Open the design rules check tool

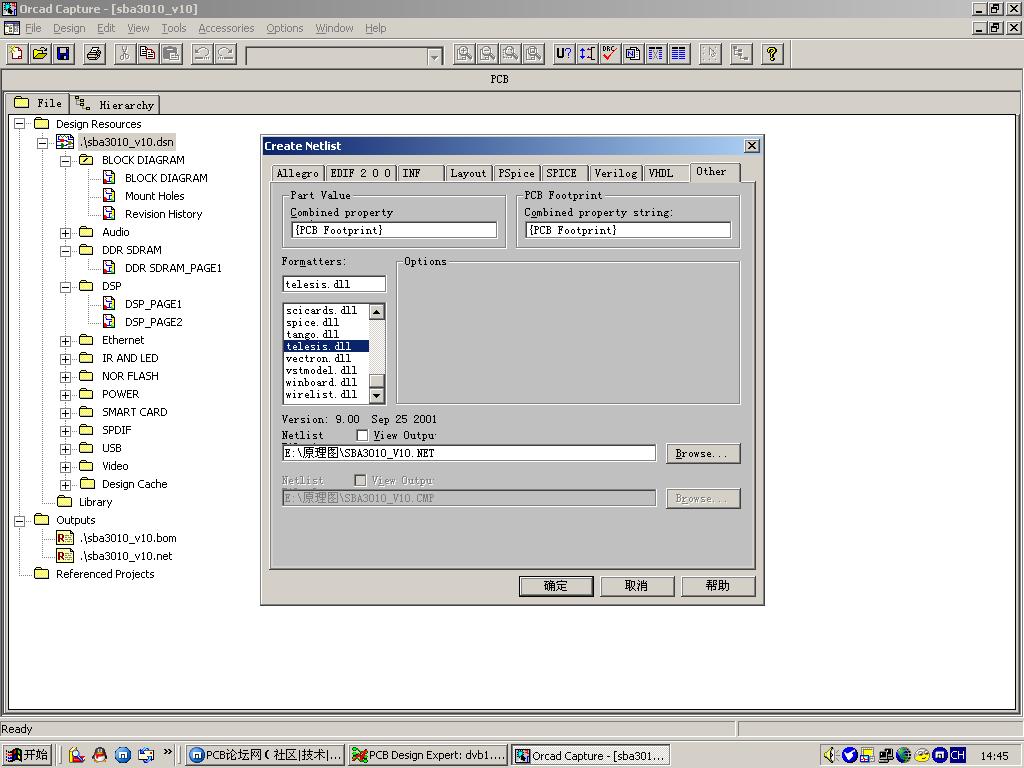point(610,54)
